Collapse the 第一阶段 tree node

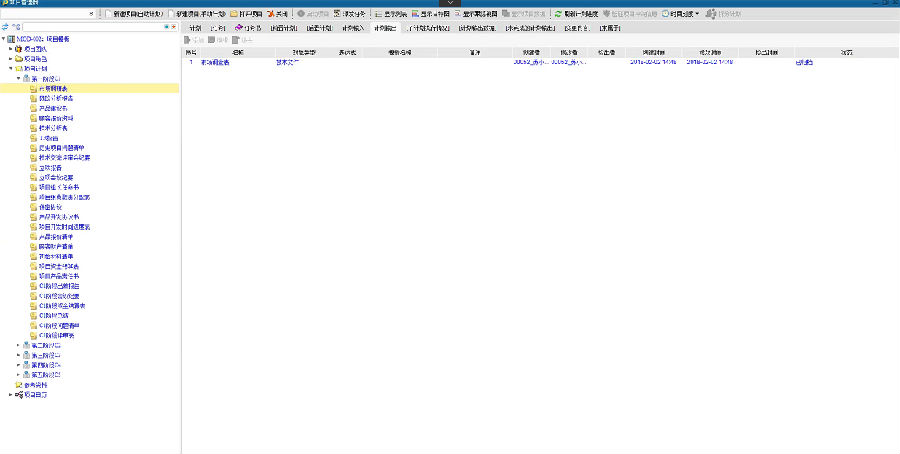pos(18,78)
